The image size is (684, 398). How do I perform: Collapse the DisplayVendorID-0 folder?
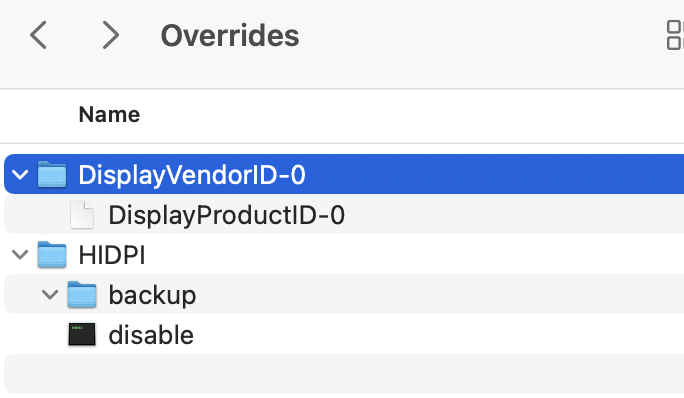pyautogui.click(x=20, y=175)
